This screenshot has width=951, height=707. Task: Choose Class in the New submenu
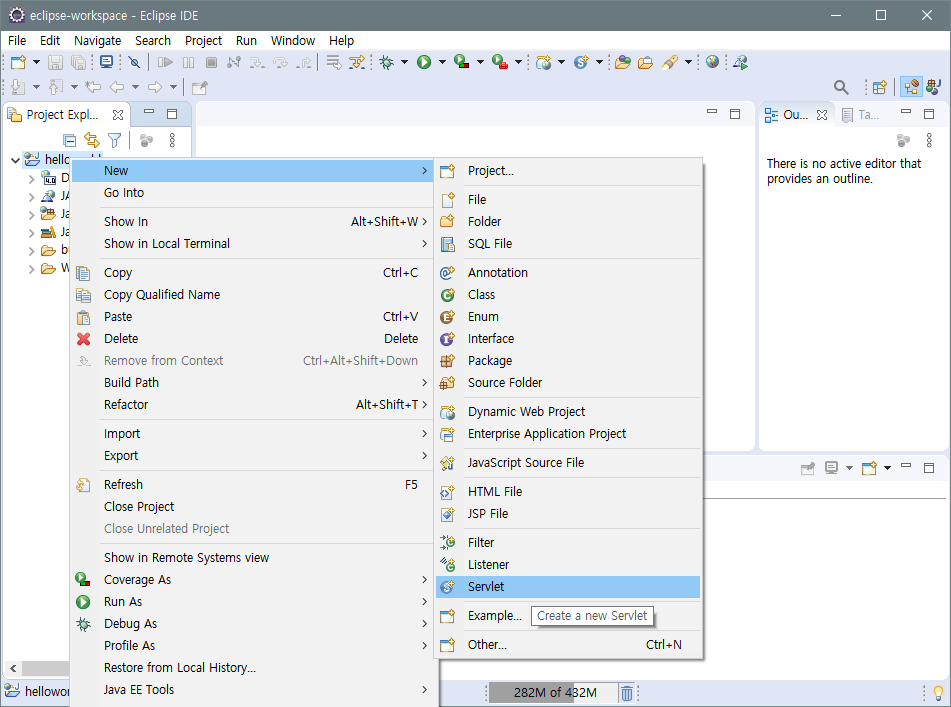[568, 295]
